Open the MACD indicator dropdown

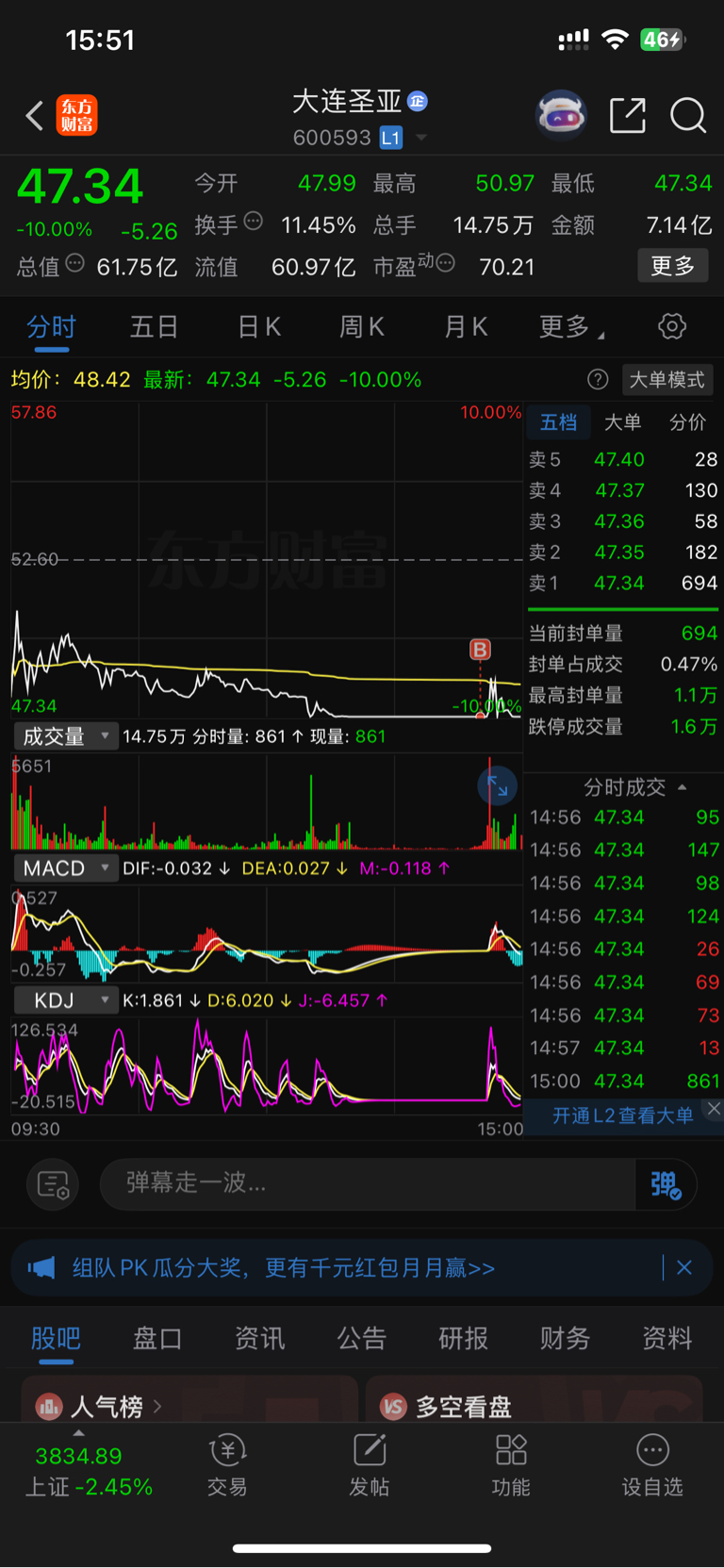coord(66,867)
